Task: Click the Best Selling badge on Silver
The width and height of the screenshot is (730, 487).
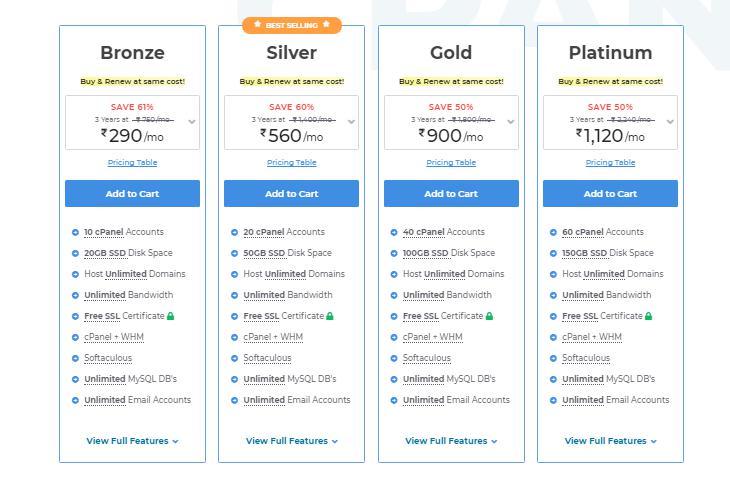Action: point(291,25)
